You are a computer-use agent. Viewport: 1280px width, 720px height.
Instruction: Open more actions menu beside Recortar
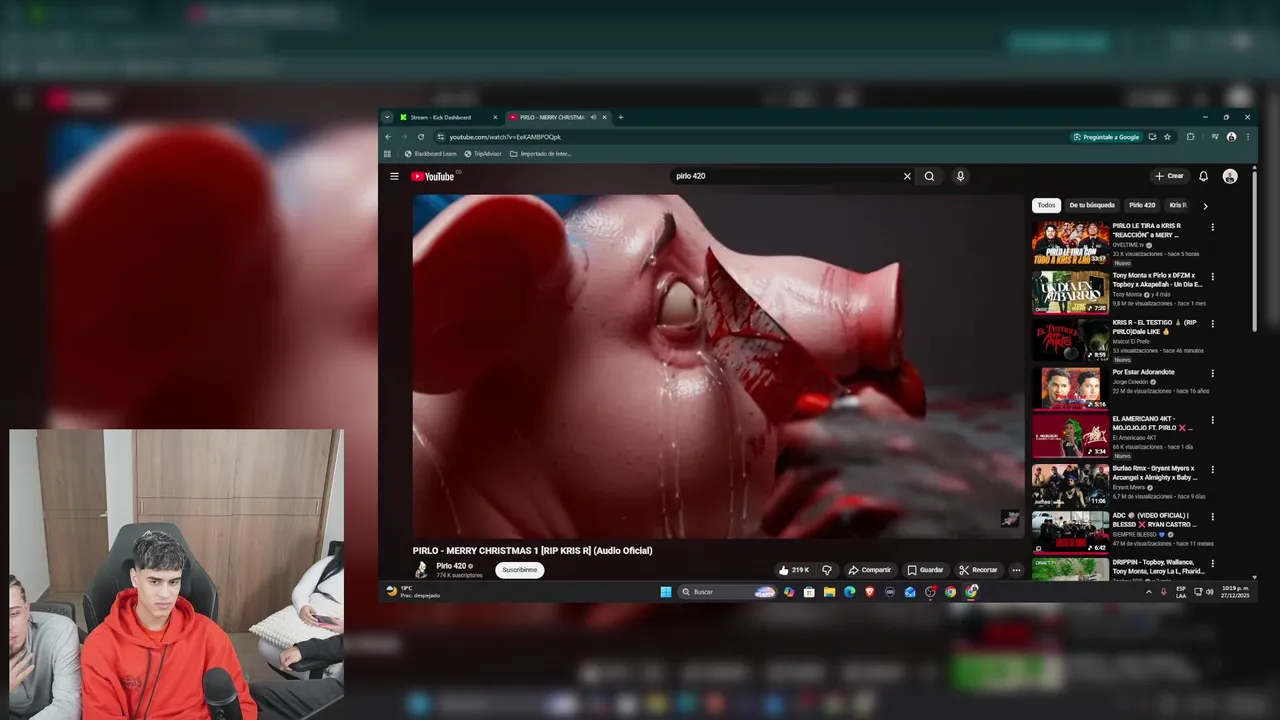click(x=1016, y=570)
